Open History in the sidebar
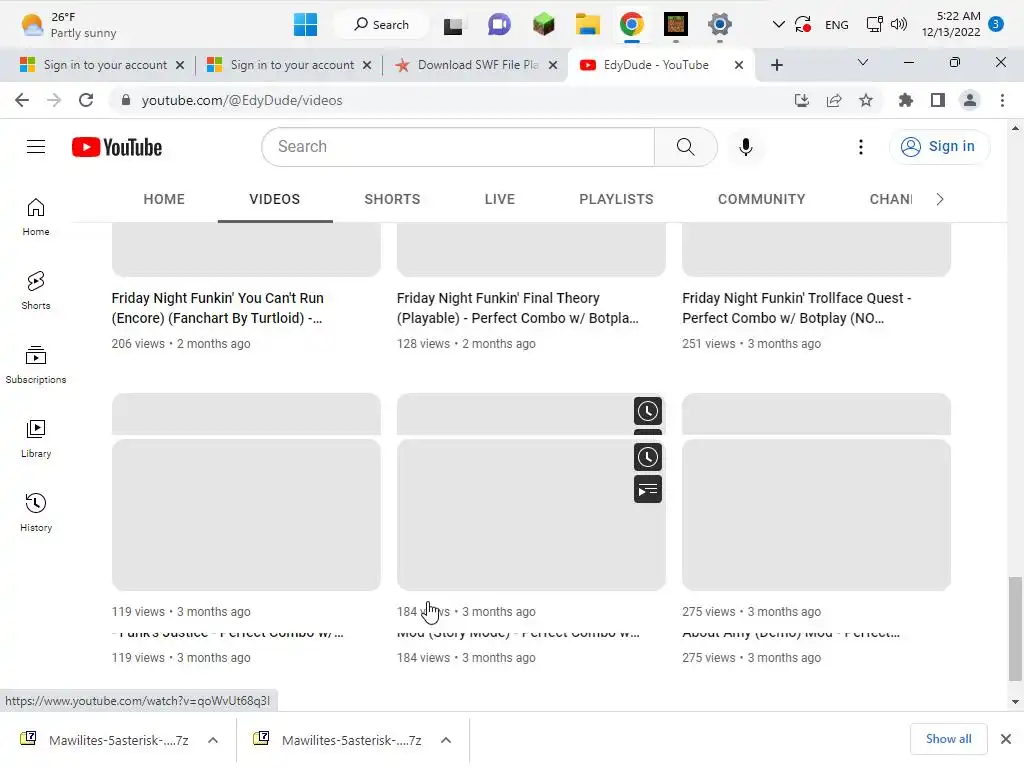The image size is (1024, 768). click(36, 513)
